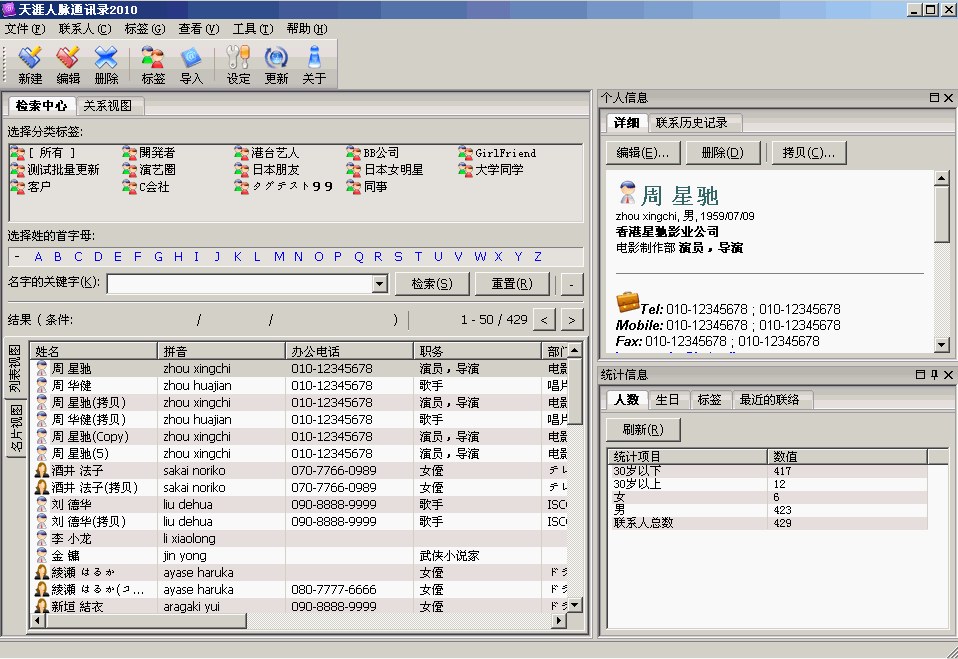
Task: Click the 删除(D) button in details
Action: [x=723, y=153]
